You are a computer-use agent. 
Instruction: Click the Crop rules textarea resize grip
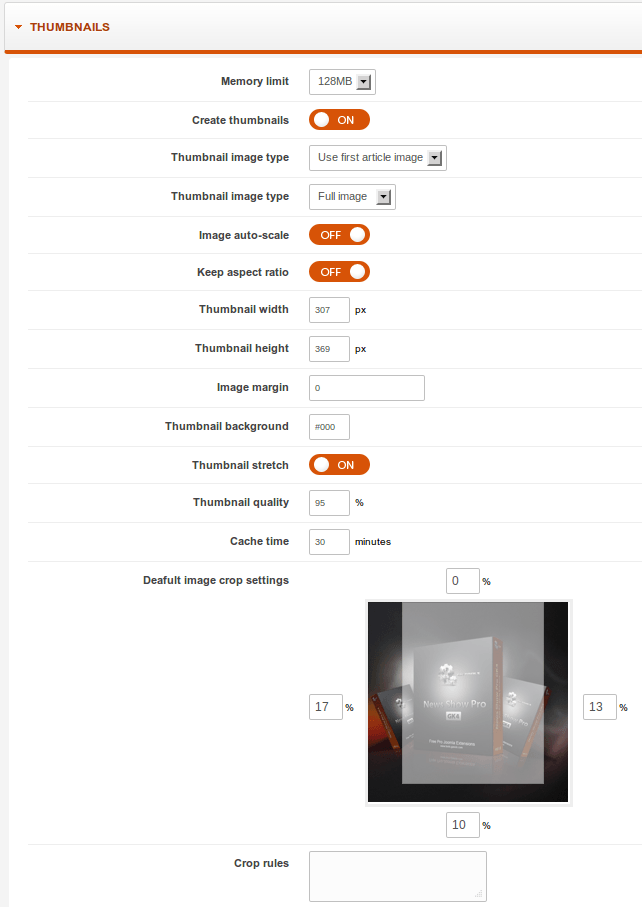tap(478, 894)
